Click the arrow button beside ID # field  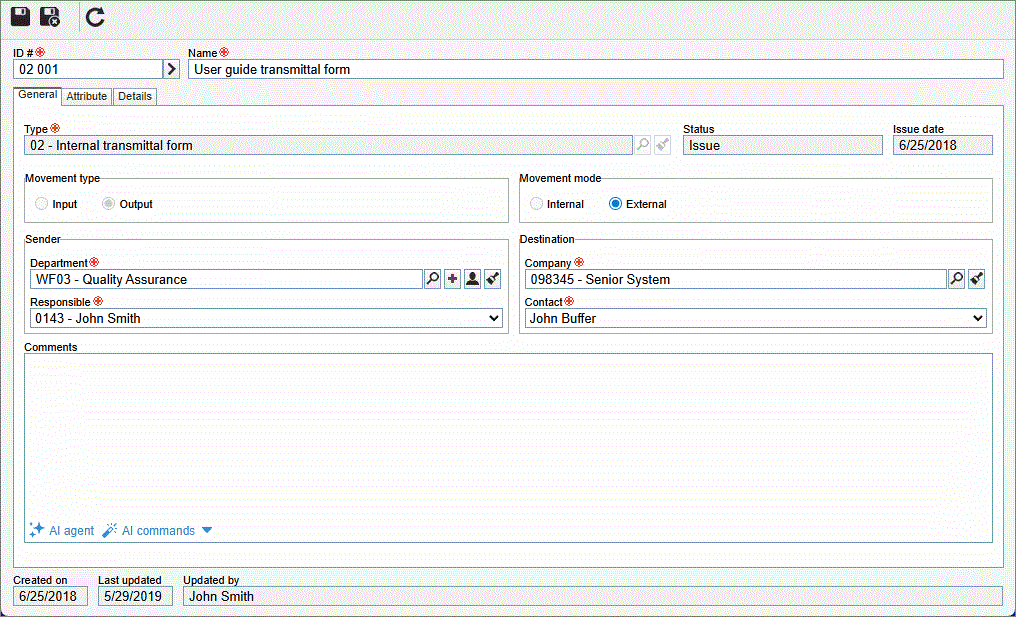click(171, 69)
